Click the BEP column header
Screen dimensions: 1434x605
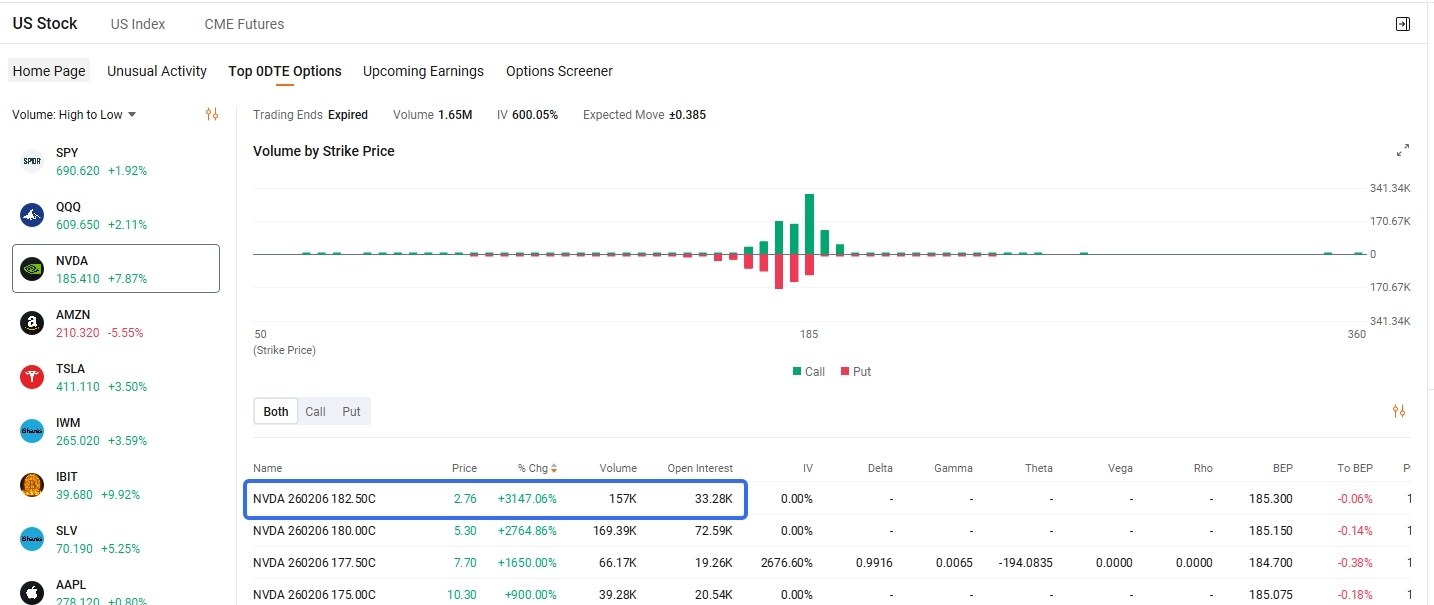pyautogui.click(x=1282, y=468)
